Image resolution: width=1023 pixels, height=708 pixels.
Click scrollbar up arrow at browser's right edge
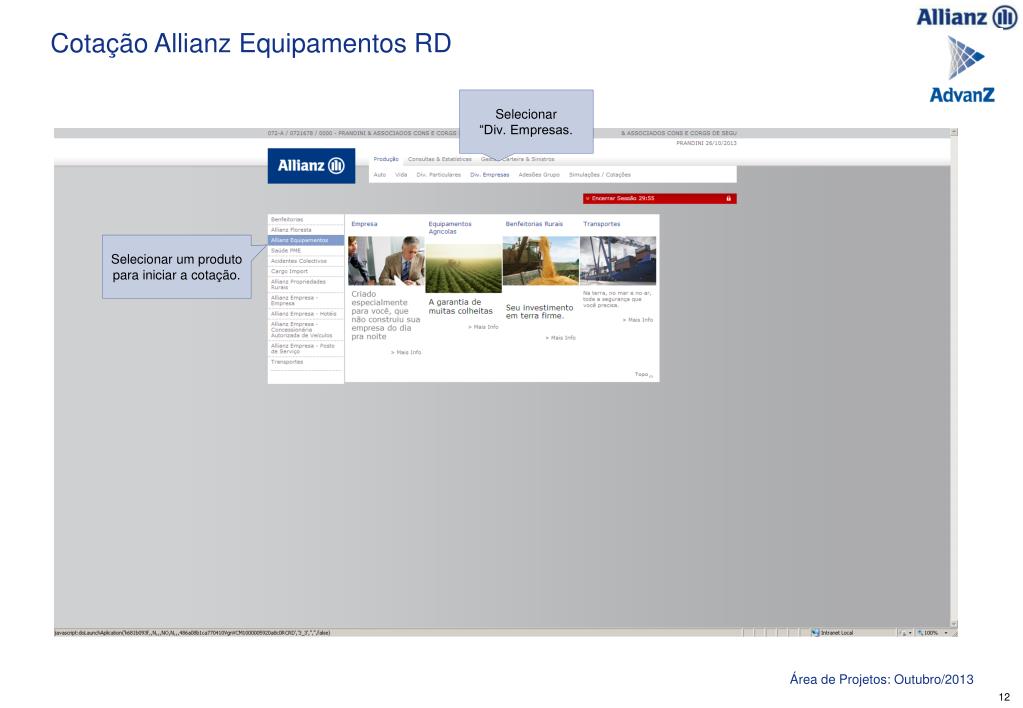(954, 132)
